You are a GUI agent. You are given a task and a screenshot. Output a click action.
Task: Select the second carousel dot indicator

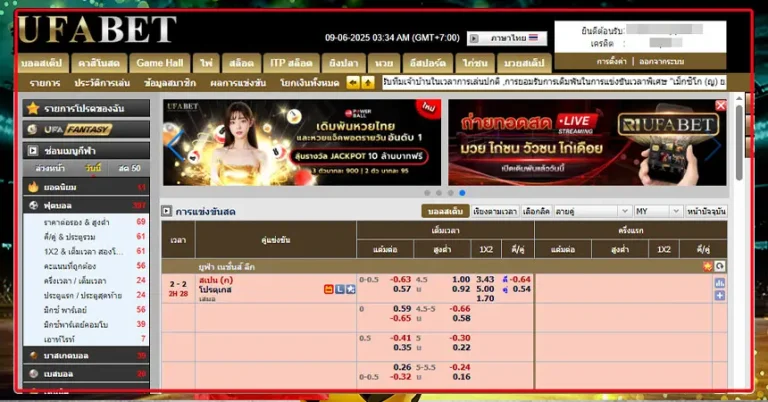click(439, 193)
